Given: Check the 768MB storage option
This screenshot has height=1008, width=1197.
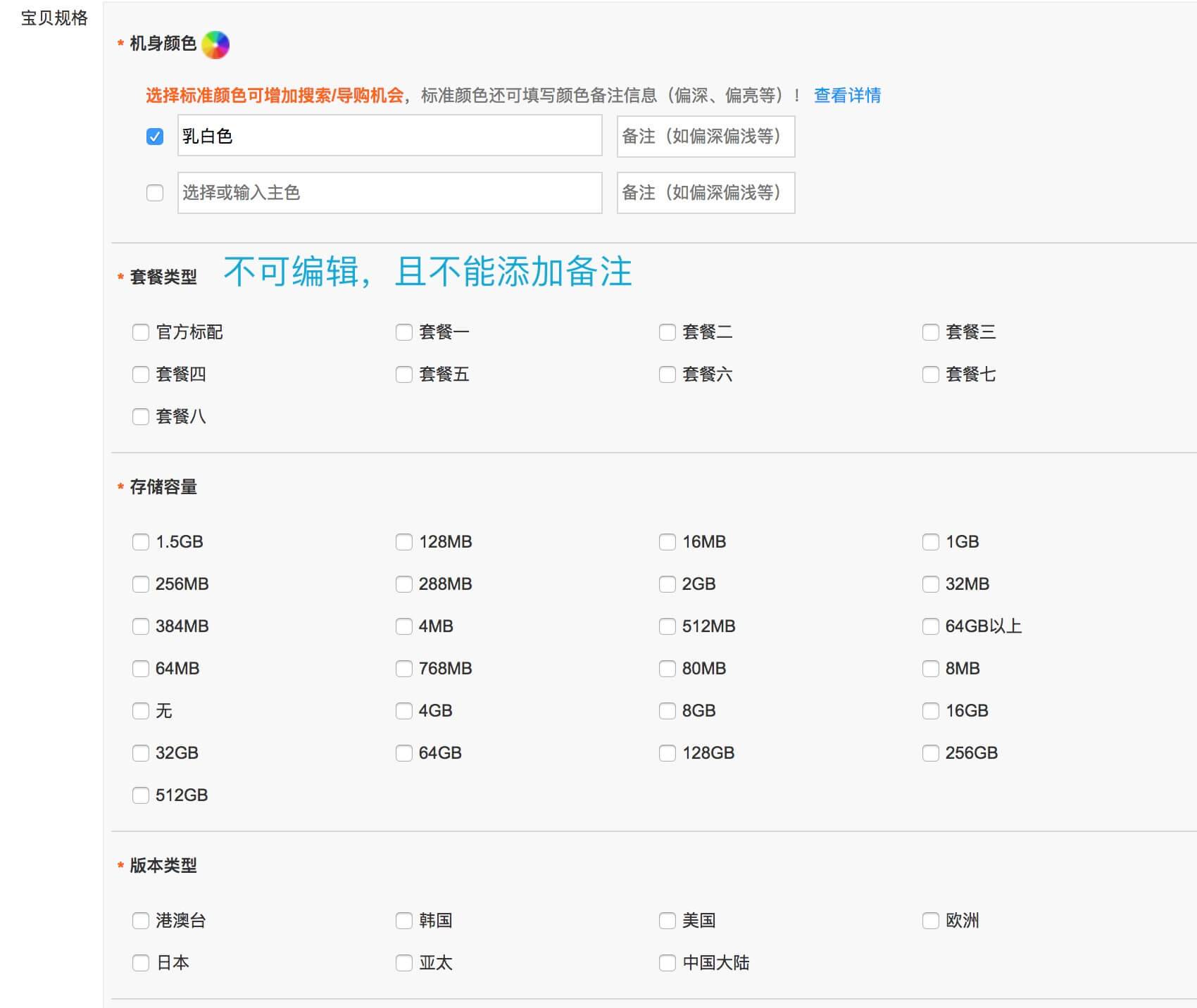Looking at the screenshot, I should pyautogui.click(x=404, y=668).
